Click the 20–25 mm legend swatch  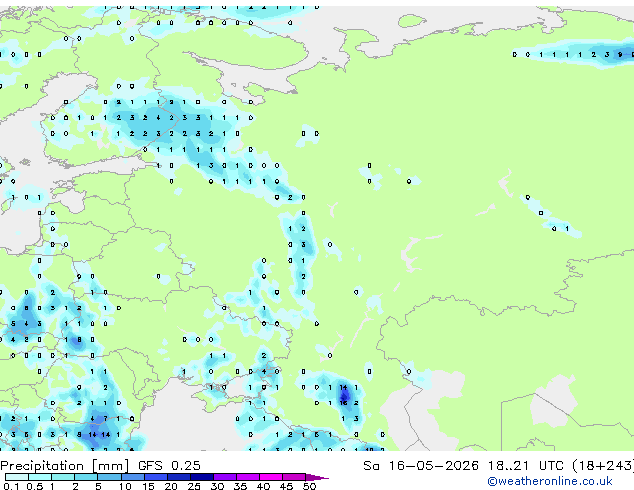point(178,477)
